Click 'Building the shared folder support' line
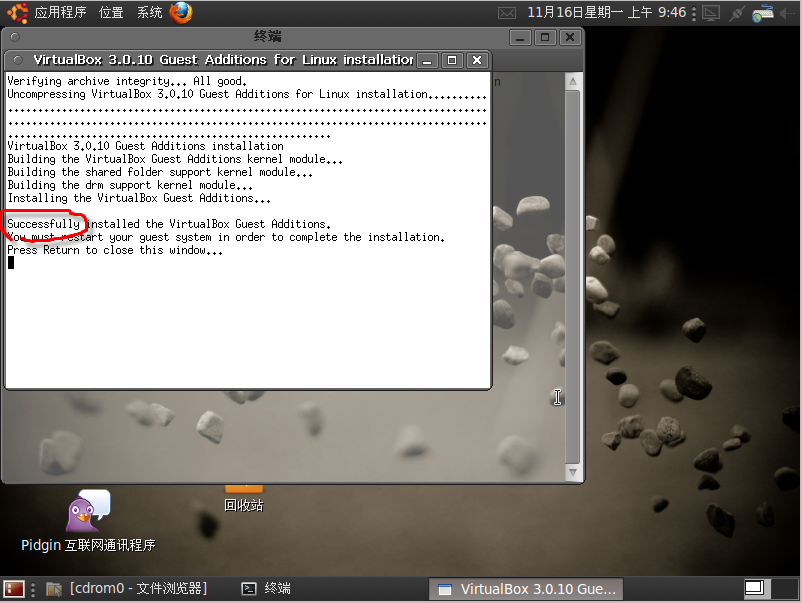 pos(160,172)
